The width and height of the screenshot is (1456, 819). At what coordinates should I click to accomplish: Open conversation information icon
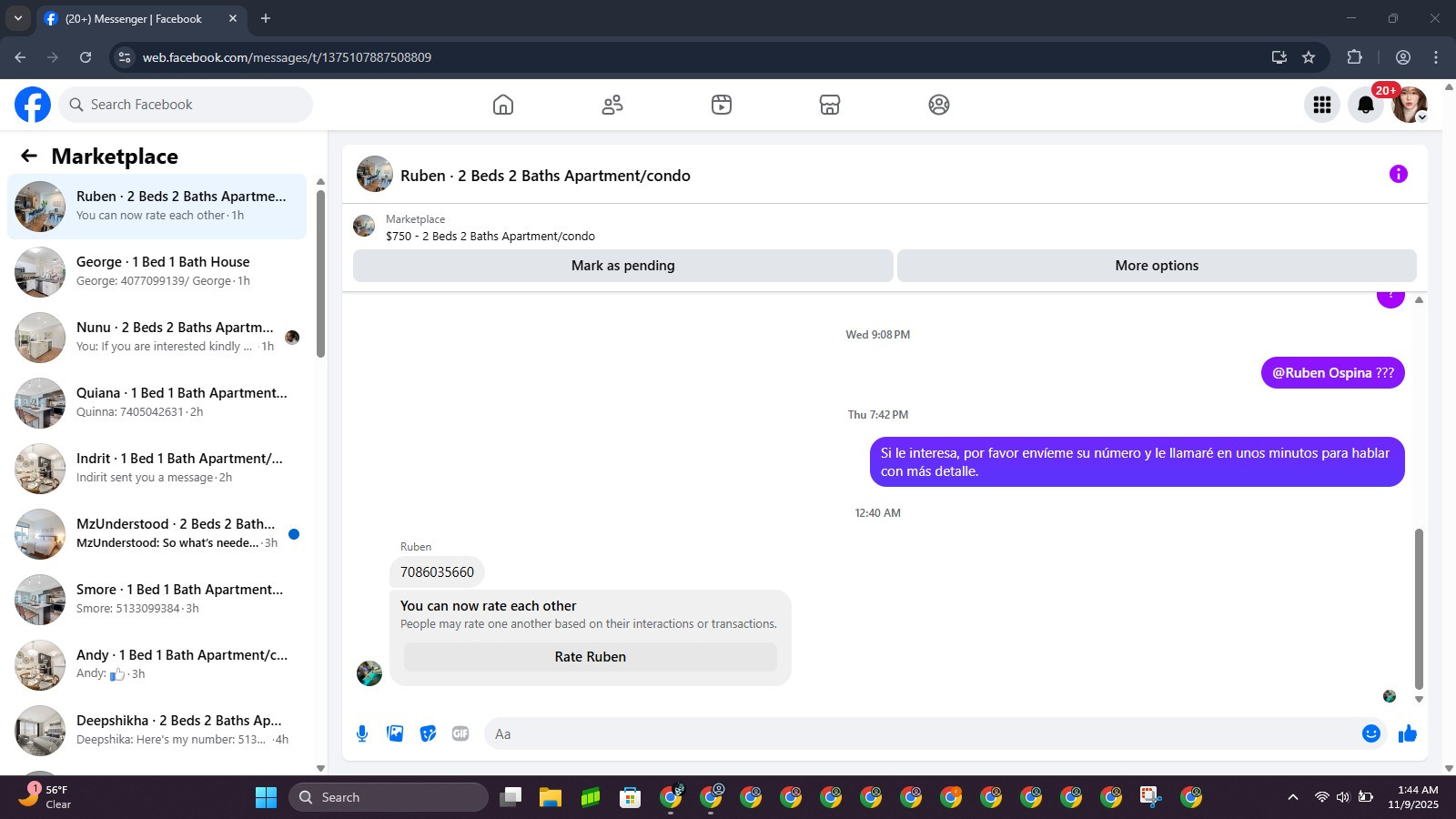pyautogui.click(x=1399, y=174)
